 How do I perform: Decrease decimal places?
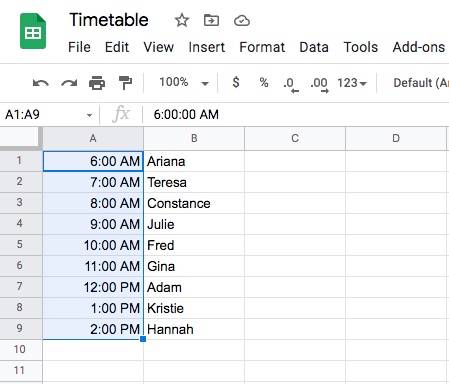tap(291, 85)
